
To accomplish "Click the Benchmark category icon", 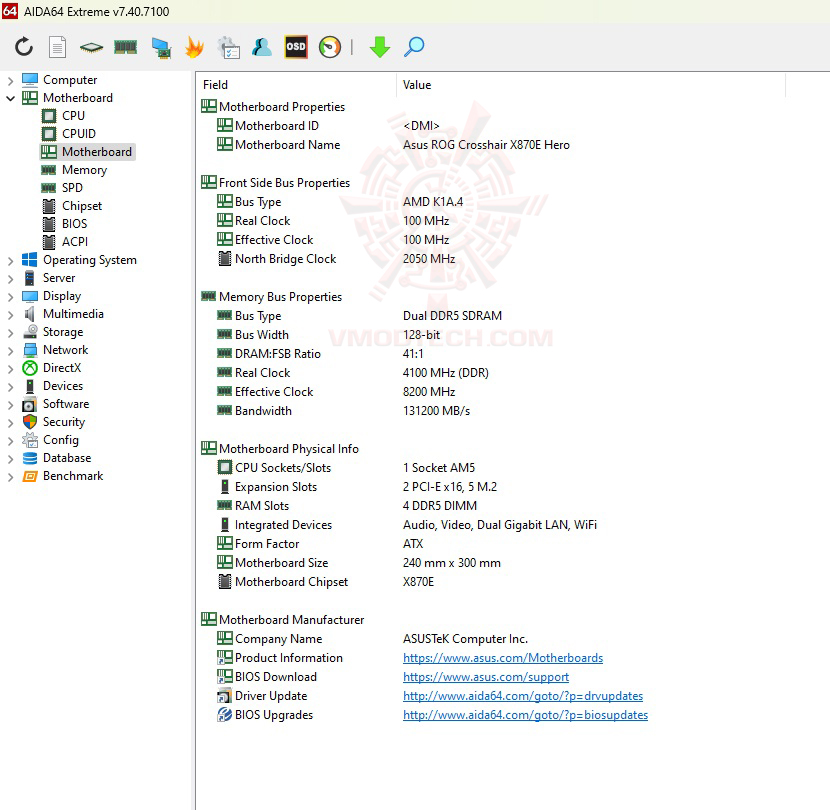I will click(x=30, y=476).
